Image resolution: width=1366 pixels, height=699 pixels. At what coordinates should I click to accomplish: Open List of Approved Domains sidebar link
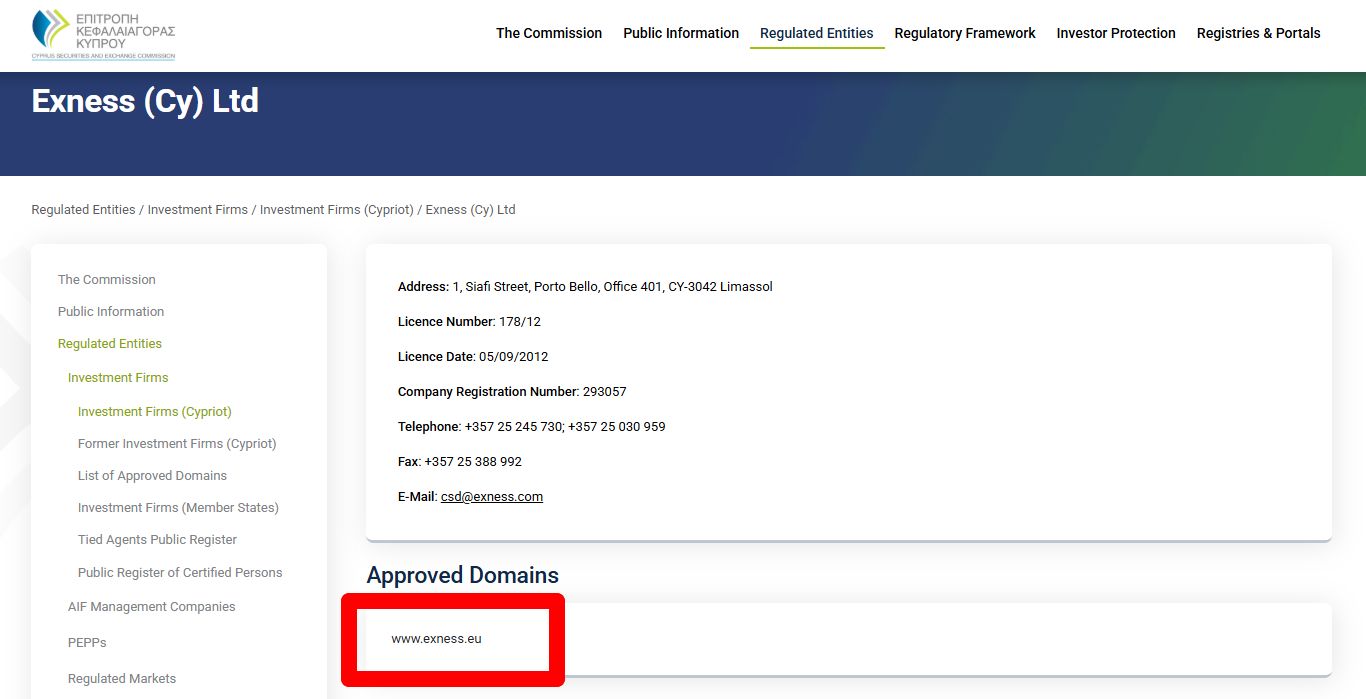152,476
